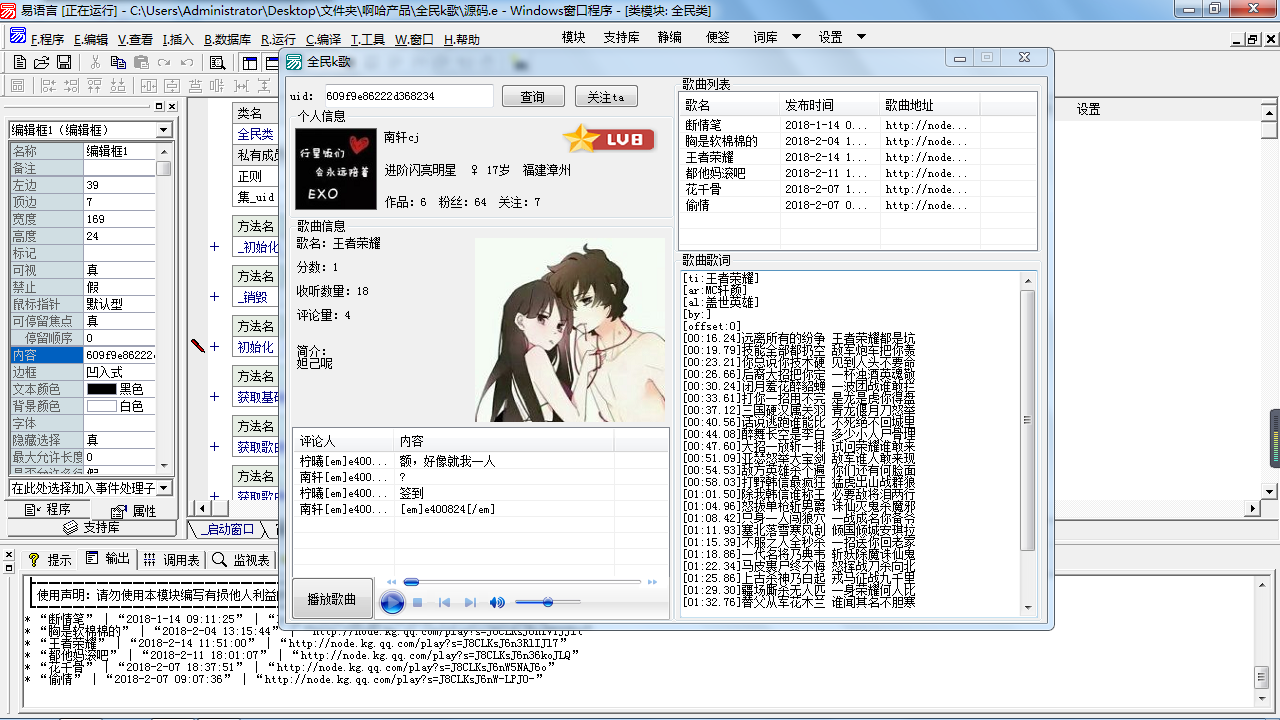Open the 编辑框1 component selector dropdown
The width and height of the screenshot is (1280, 720).
coord(164,130)
